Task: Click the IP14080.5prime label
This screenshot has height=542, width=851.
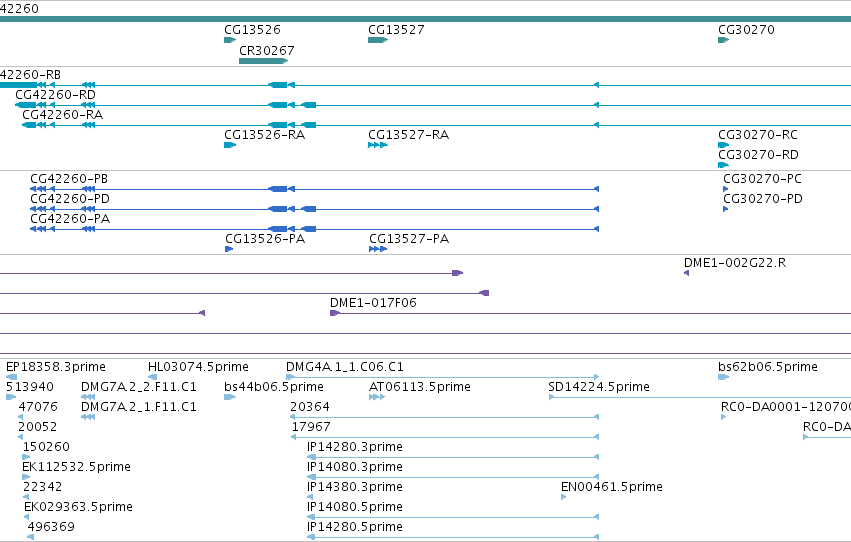Action: [x=354, y=508]
